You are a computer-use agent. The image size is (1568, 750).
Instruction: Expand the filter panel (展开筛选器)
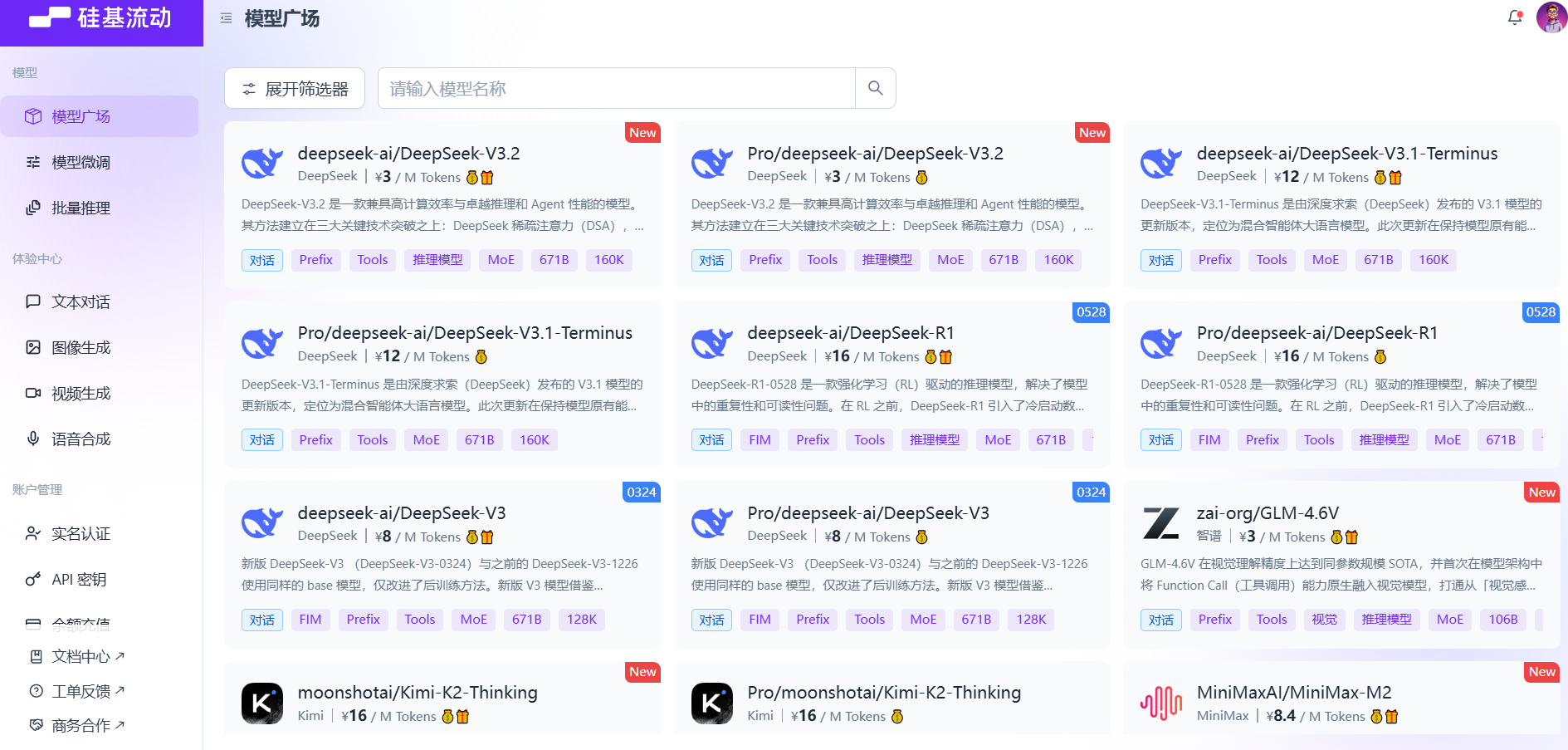[x=295, y=89]
